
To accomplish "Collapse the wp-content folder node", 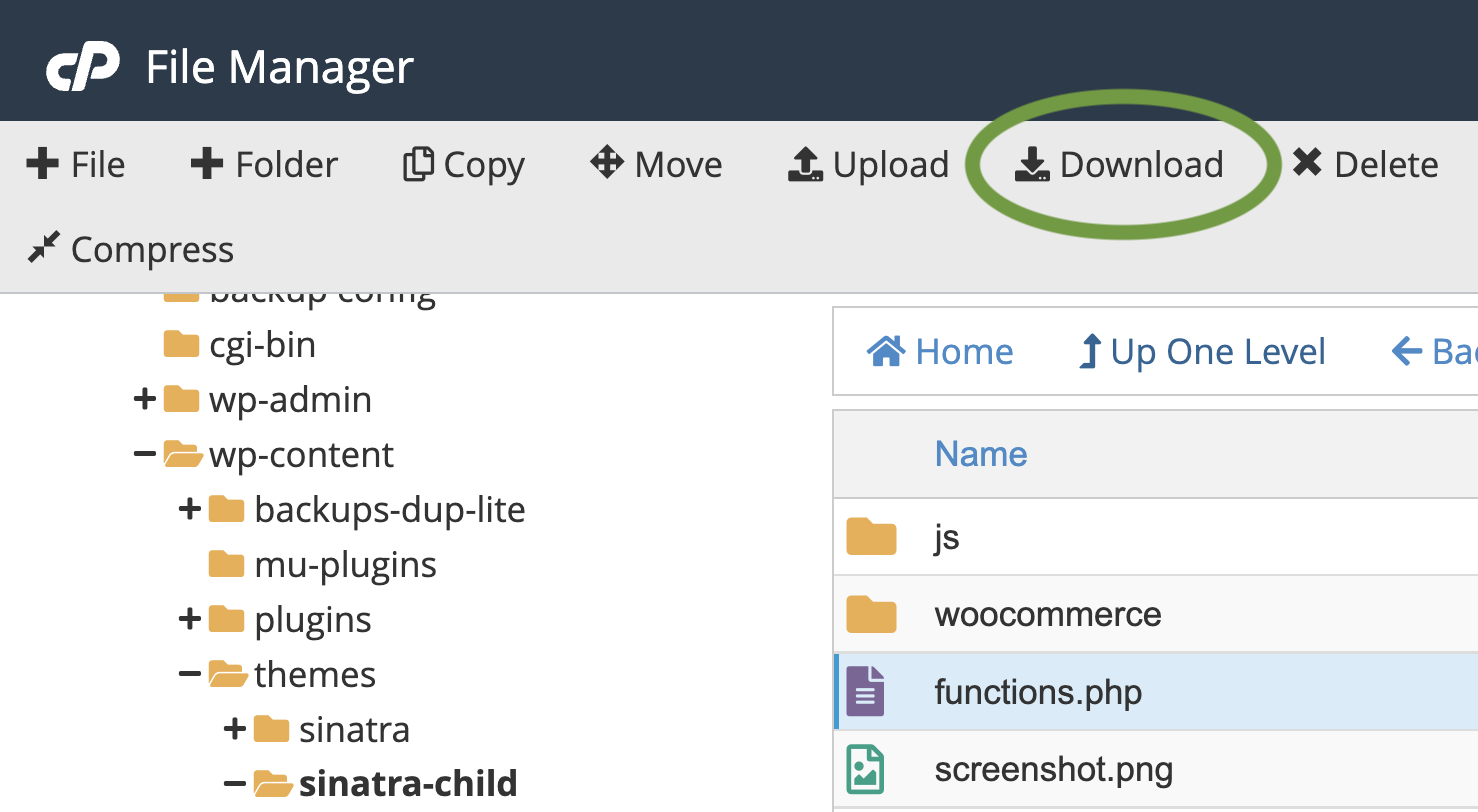I will (x=145, y=455).
